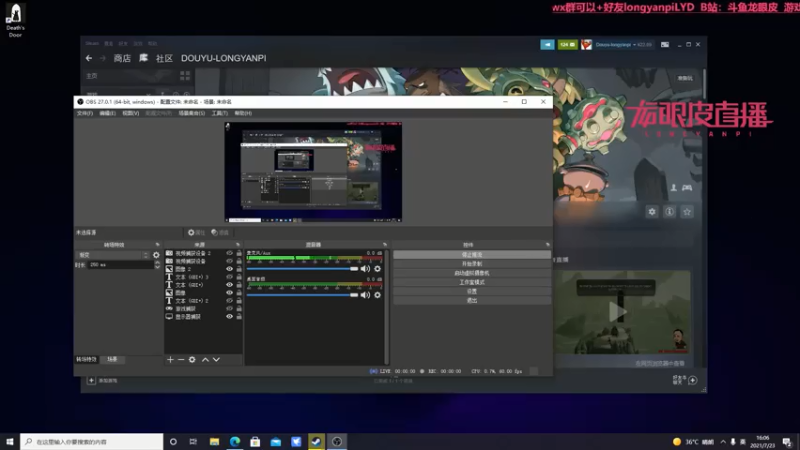Screen dimensions: 800x450
Task: Click 设置 button in controls
Action: [472, 291]
